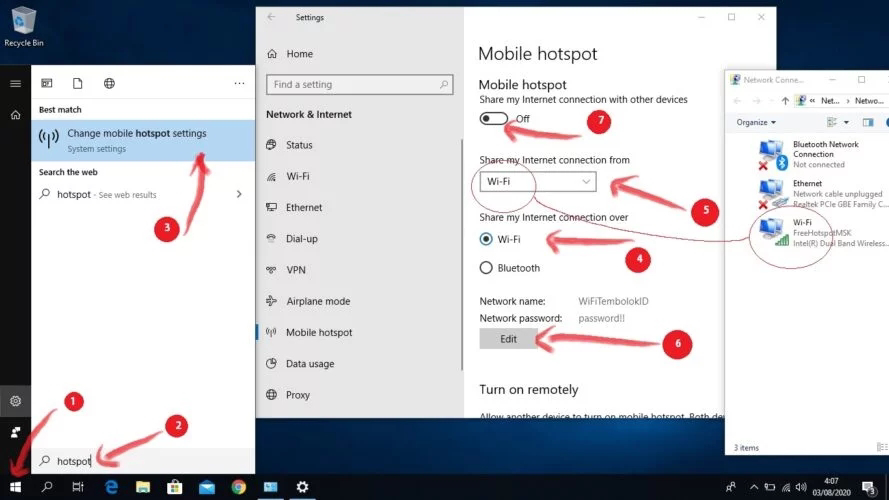Open taskbar search magnifier icon
Image resolution: width=889 pixels, height=500 pixels.
click(47, 487)
